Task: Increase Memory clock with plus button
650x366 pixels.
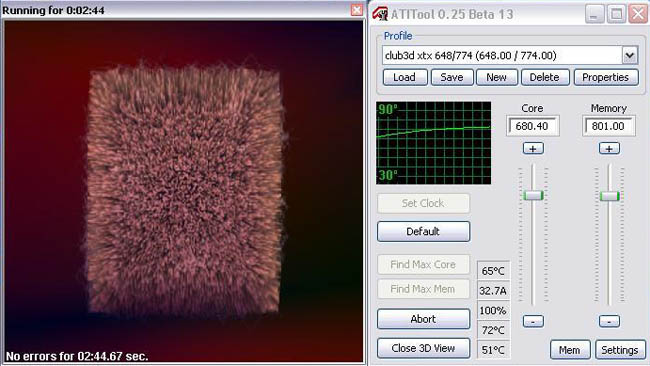Action: pyautogui.click(x=609, y=148)
